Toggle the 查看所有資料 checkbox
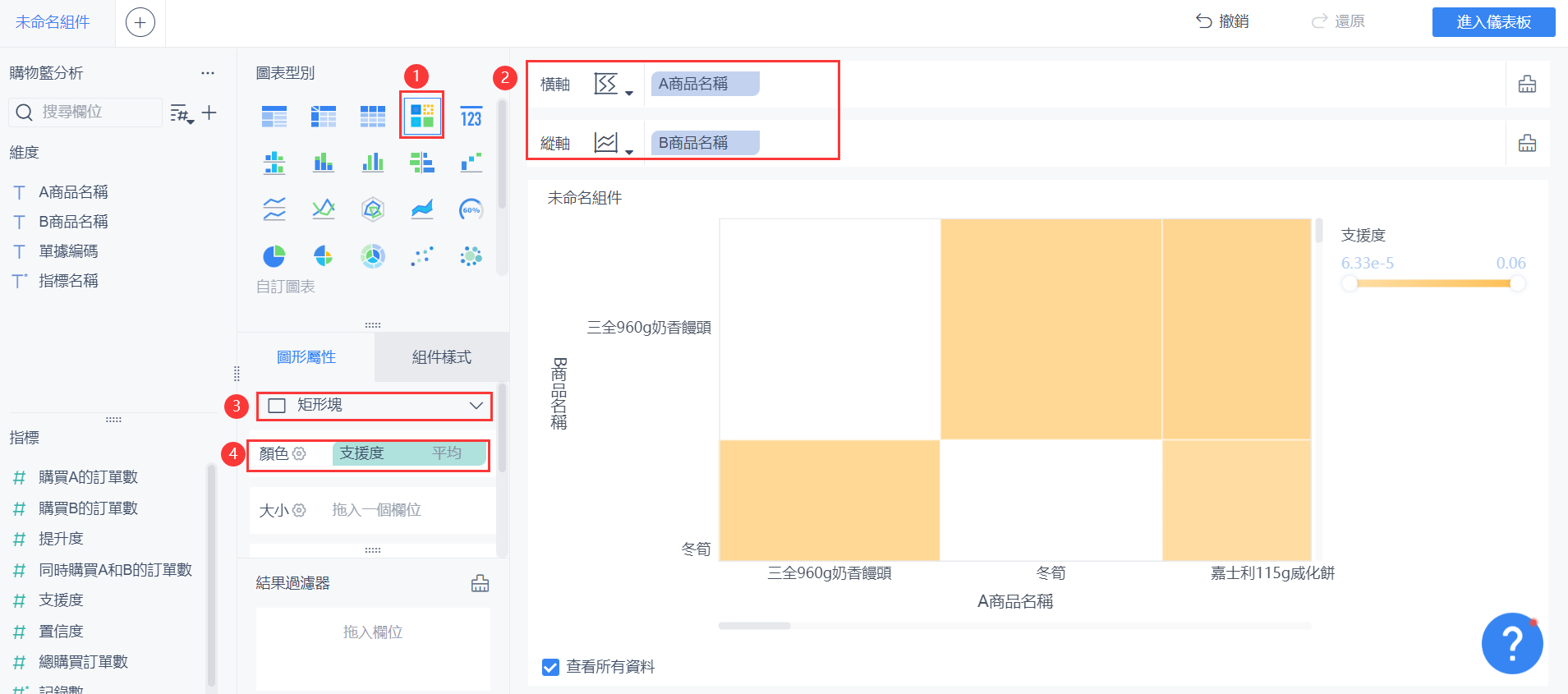The height and width of the screenshot is (694, 1568). pyautogui.click(x=550, y=667)
